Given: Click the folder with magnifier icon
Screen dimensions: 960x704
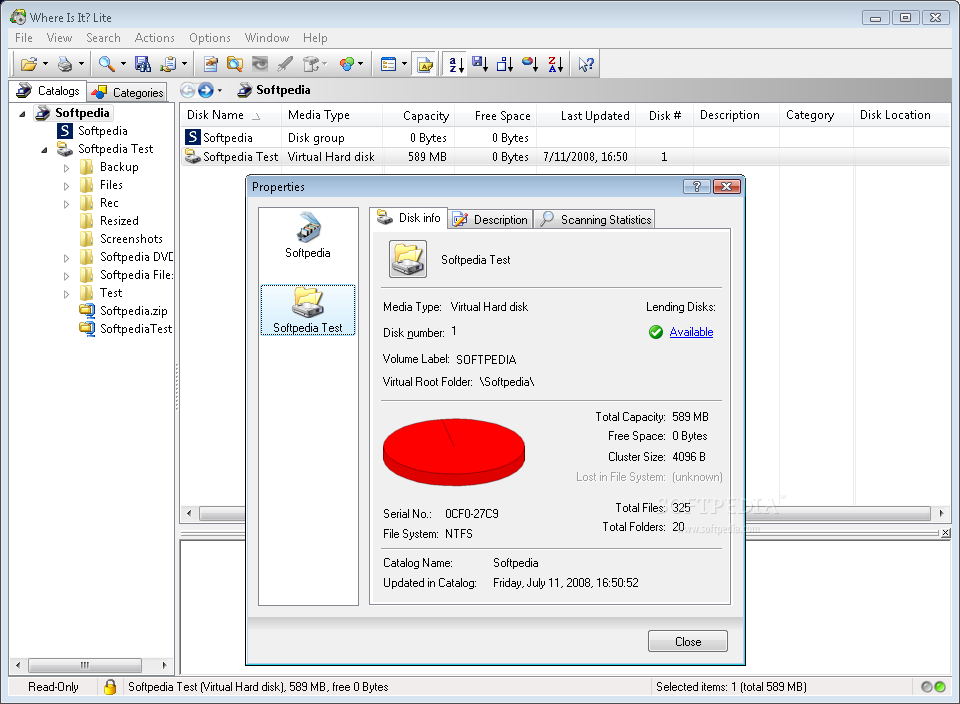Looking at the screenshot, I should point(235,64).
